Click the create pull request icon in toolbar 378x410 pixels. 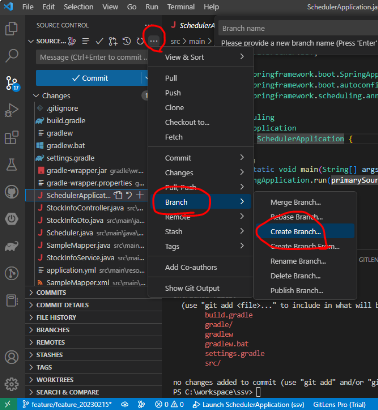pos(113,41)
